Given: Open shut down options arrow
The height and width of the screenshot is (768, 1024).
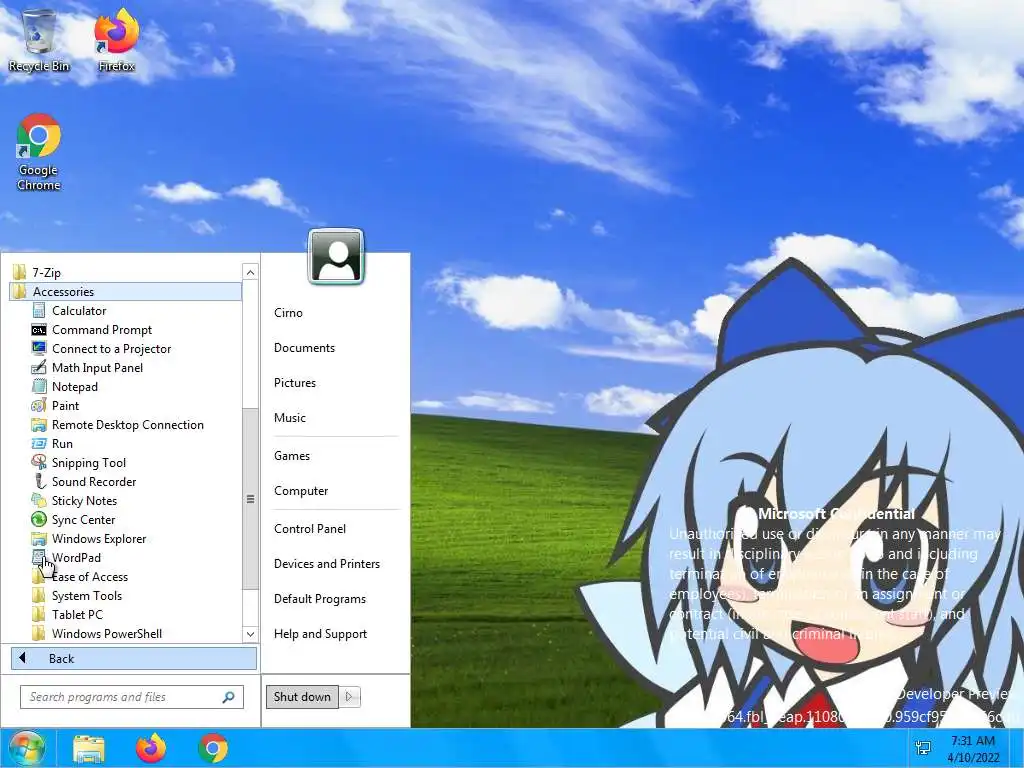Looking at the screenshot, I should (x=349, y=697).
